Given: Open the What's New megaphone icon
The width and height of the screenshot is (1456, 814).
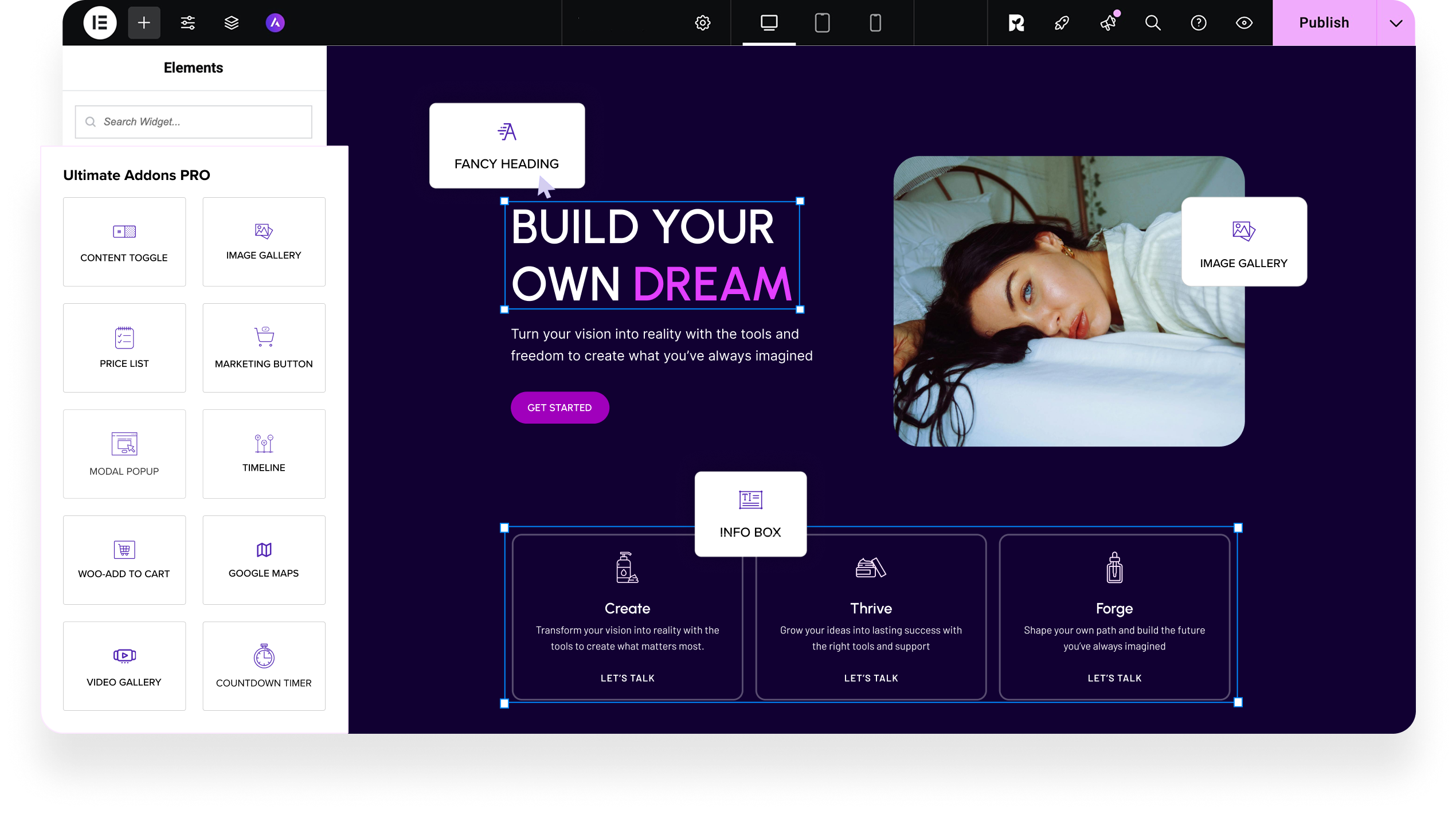Looking at the screenshot, I should tap(1108, 23).
